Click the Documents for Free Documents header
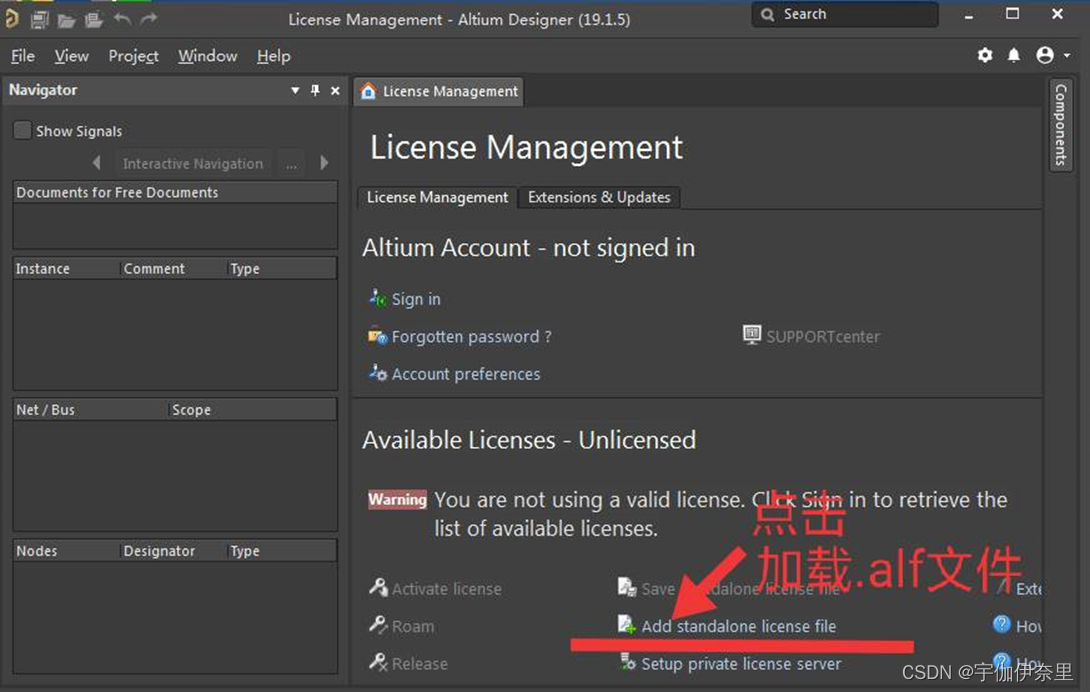The image size is (1090, 692). pos(175,192)
